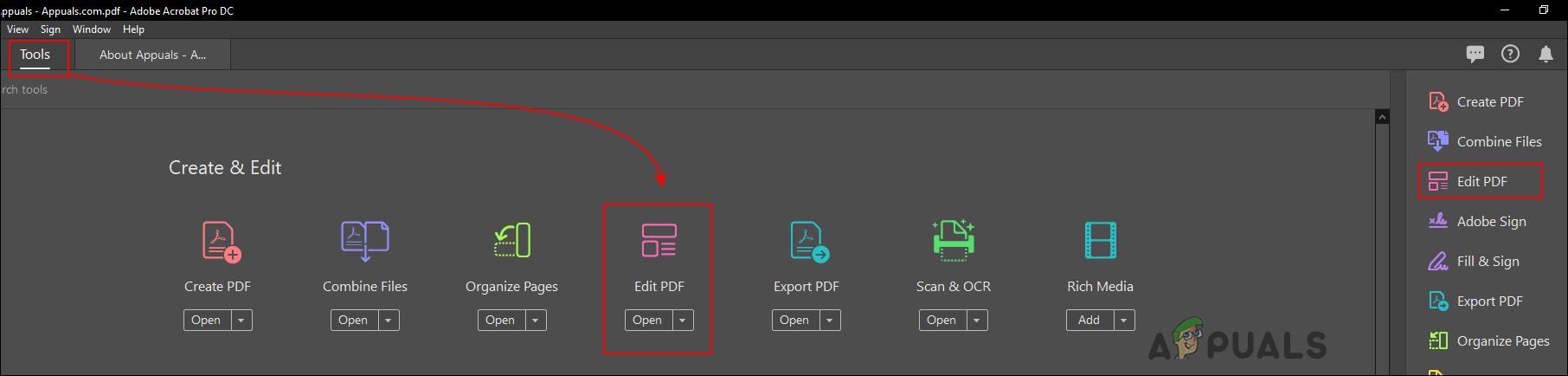The width and height of the screenshot is (1568, 376).
Task: Click Open under Scan & OCR
Action: pos(942,321)
